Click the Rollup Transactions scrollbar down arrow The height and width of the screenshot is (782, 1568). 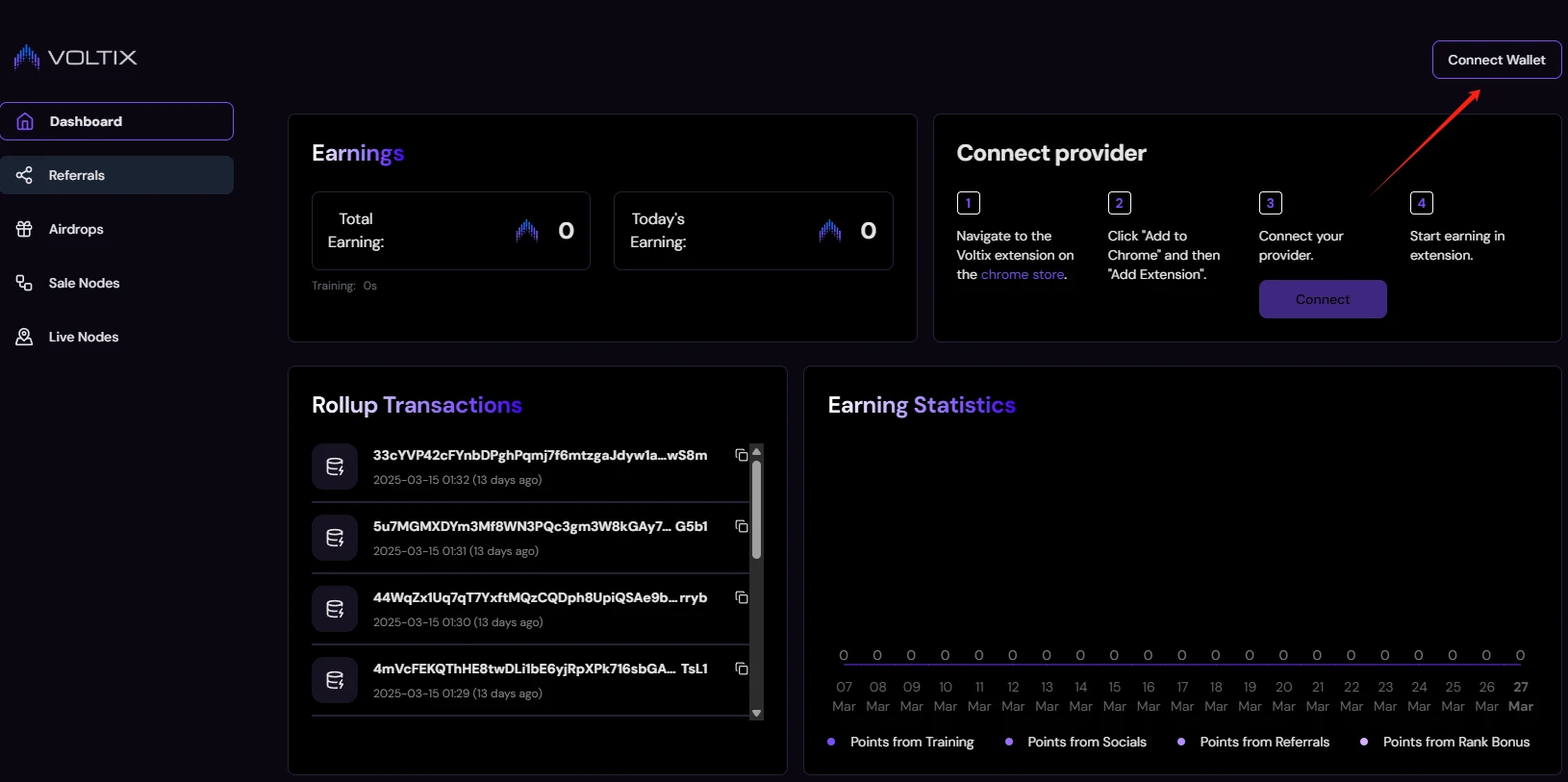click(757, 713)
